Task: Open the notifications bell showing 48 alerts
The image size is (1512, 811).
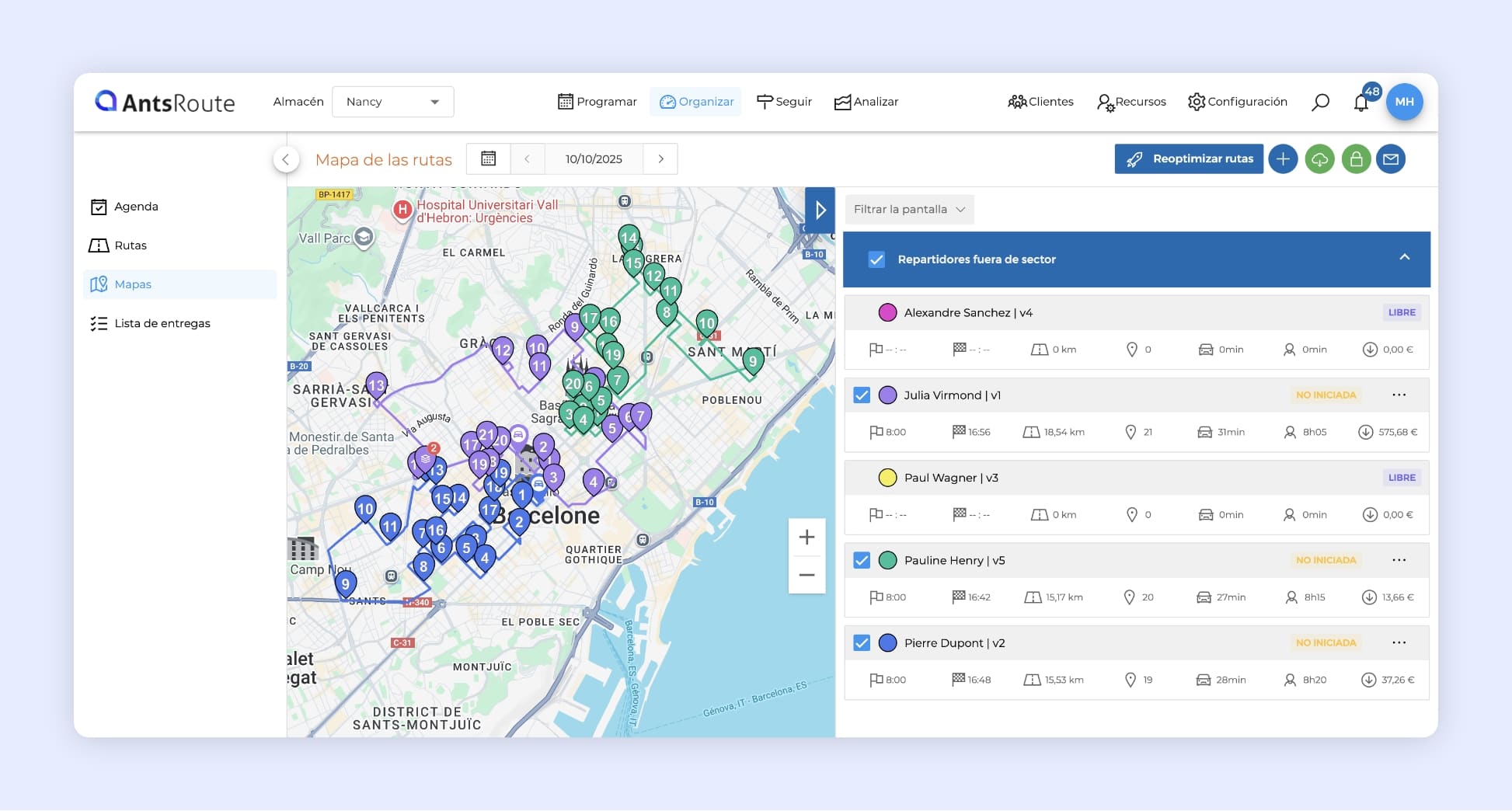Action: 1361,102
